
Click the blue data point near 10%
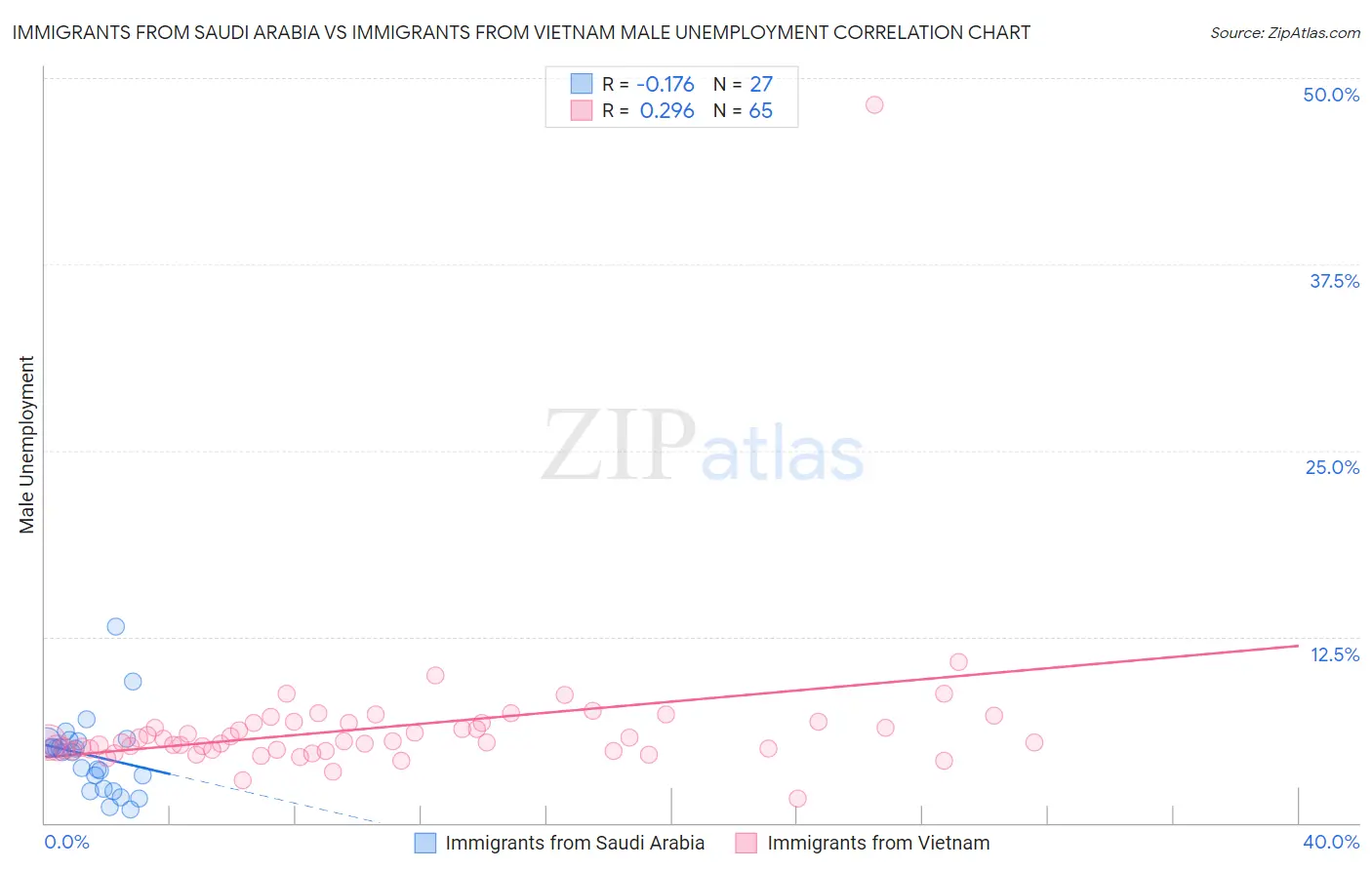[x=133, y=681]
